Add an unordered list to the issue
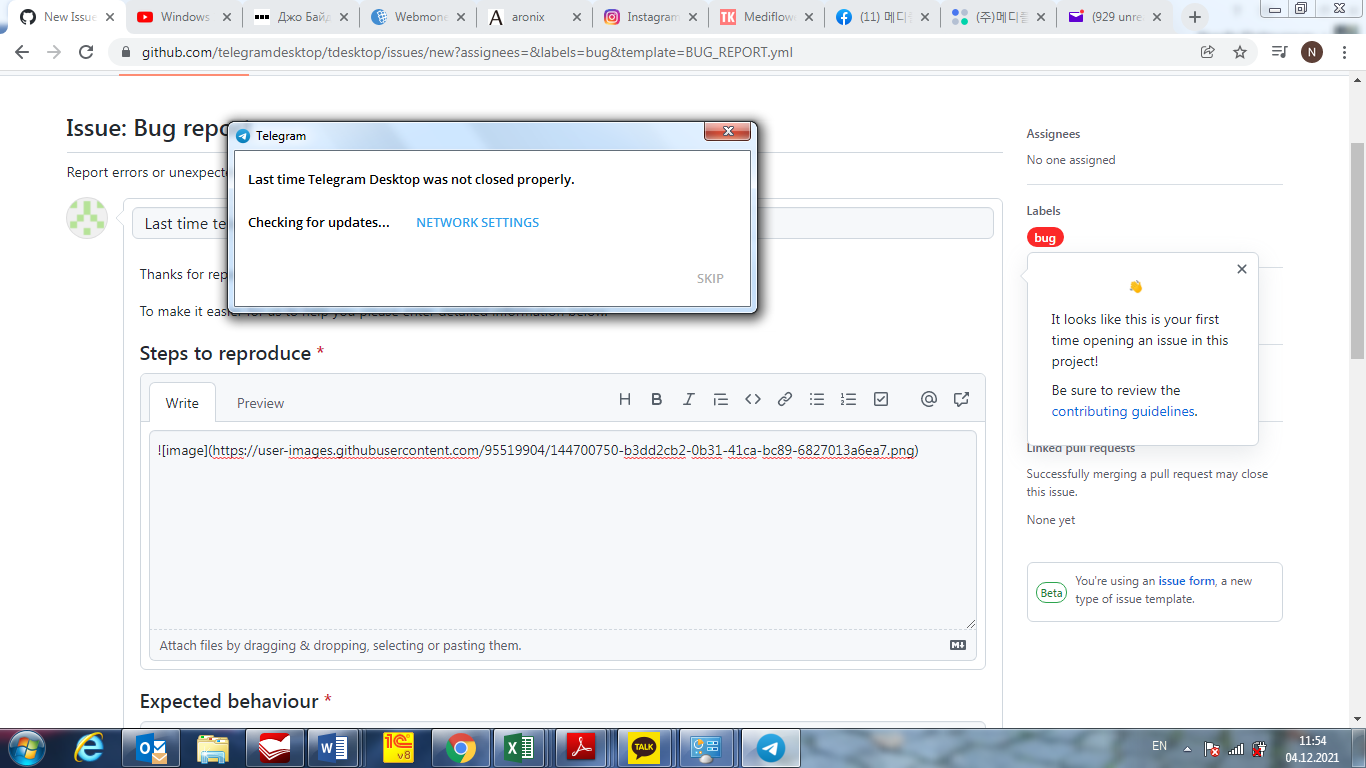This screenshot has height=768, width=1366. click(x=817, y=398)
